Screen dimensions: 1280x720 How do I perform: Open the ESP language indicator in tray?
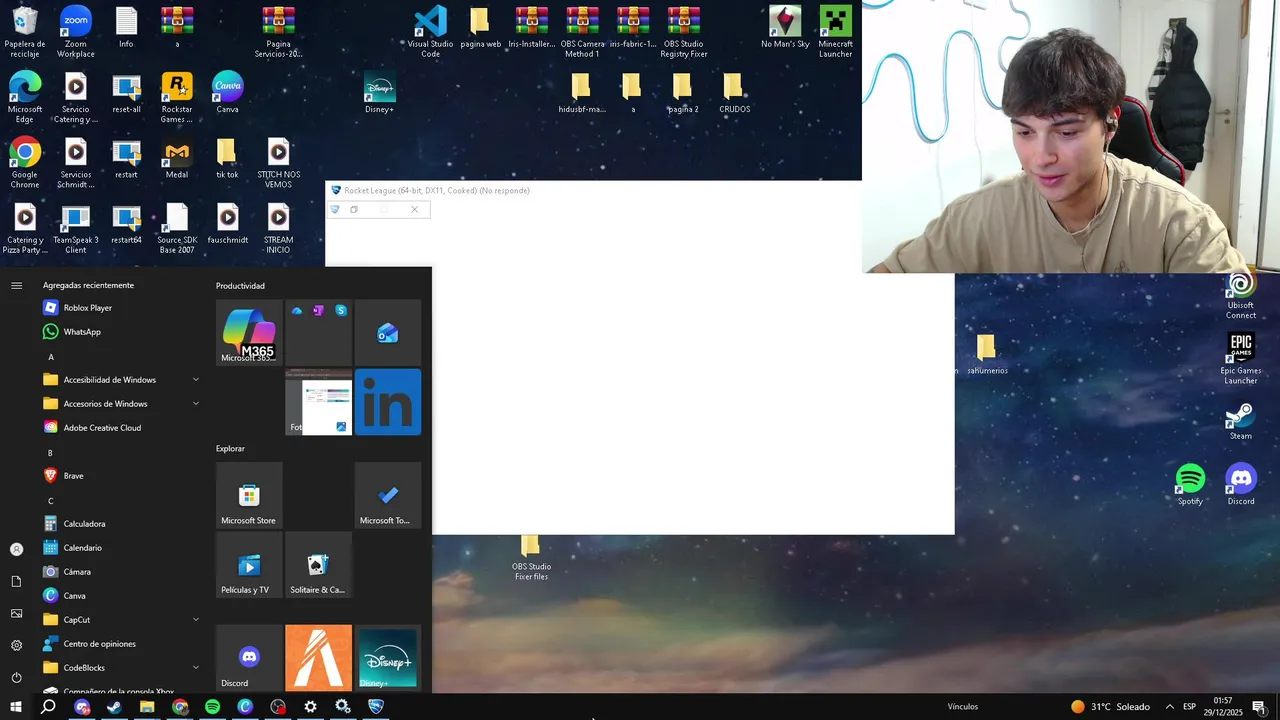tap(1189, 707)
